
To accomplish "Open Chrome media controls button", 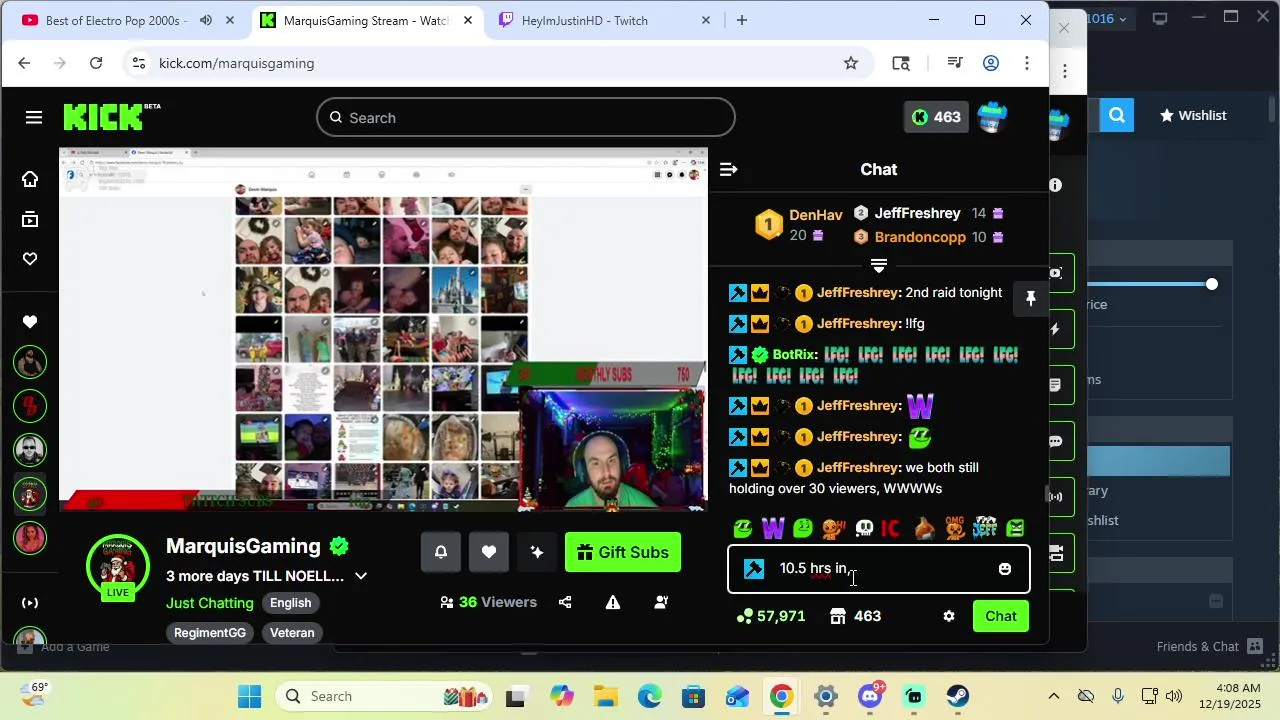I will (x=955, y=63).
